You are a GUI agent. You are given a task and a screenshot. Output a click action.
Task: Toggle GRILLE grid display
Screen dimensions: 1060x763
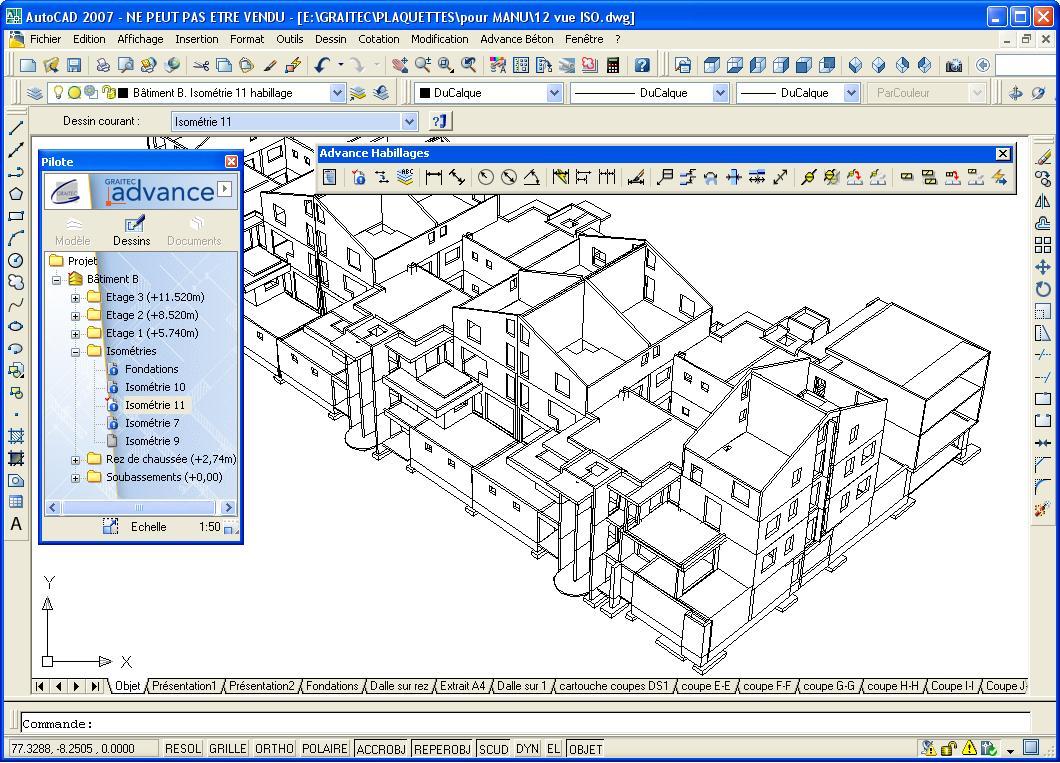(x=228, y=749)
